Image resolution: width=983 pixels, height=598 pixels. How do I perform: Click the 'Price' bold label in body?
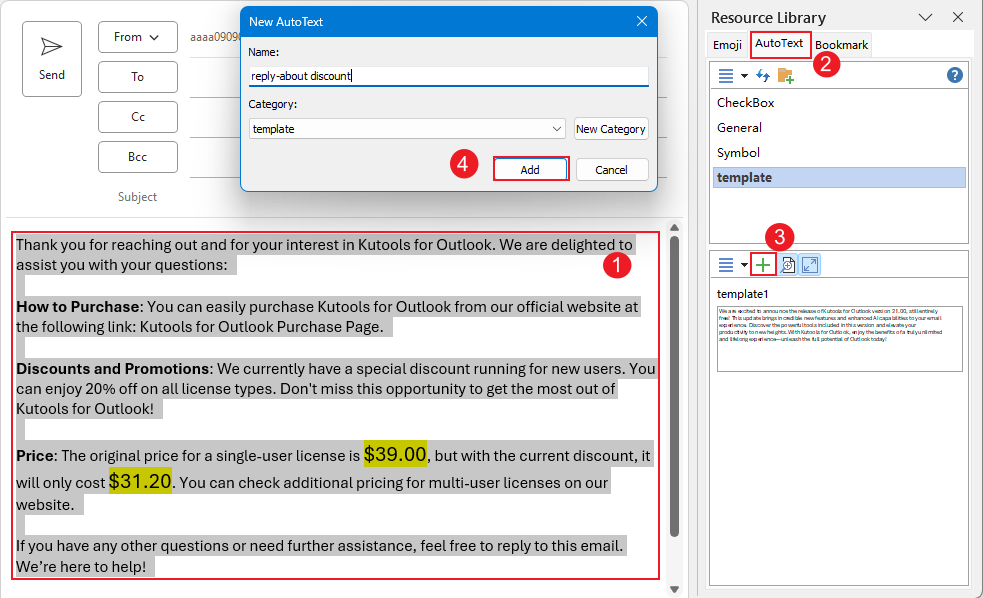[35, 456]
